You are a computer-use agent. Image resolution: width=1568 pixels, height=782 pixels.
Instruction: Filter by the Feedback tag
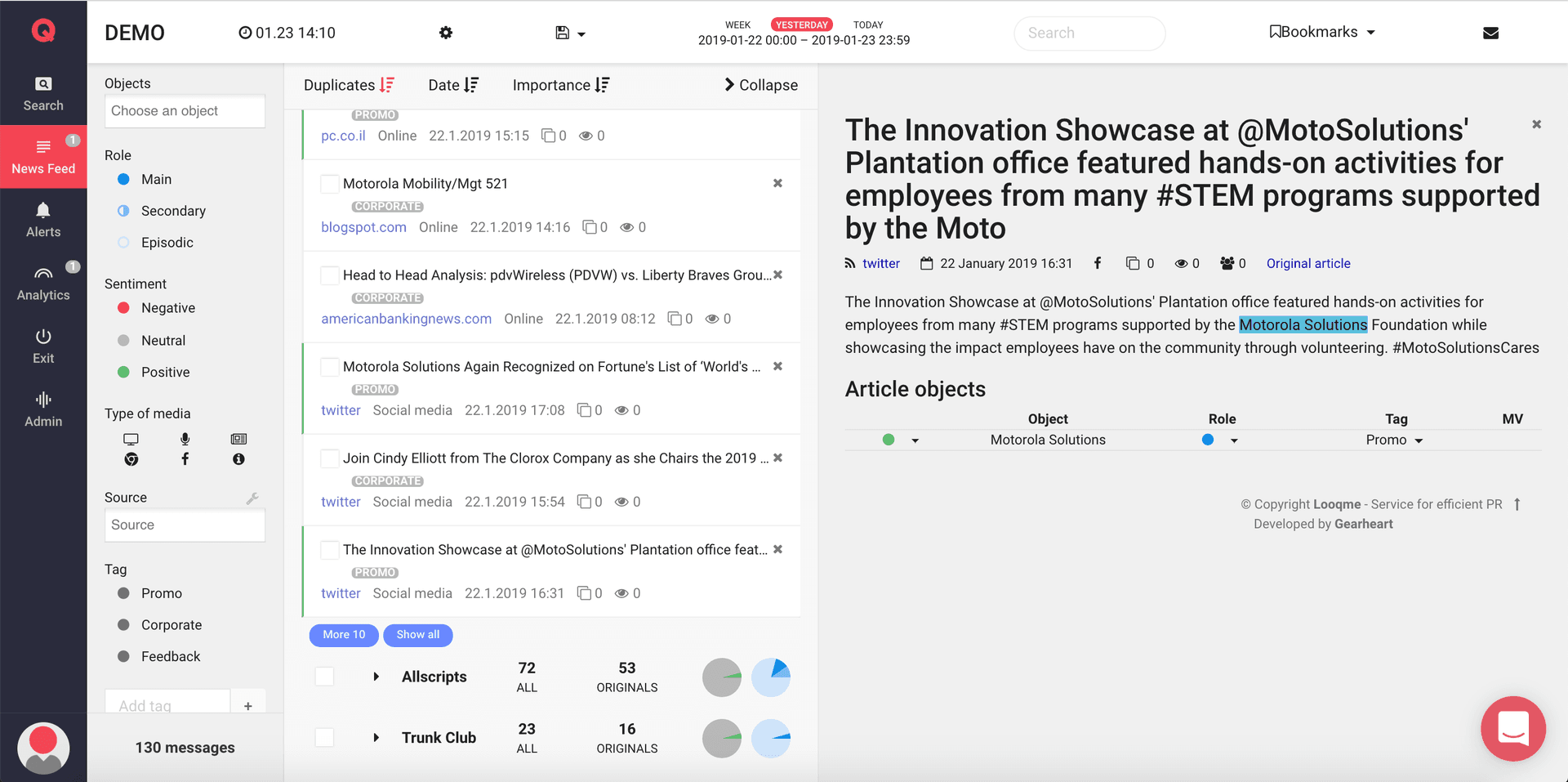(158, 657)
